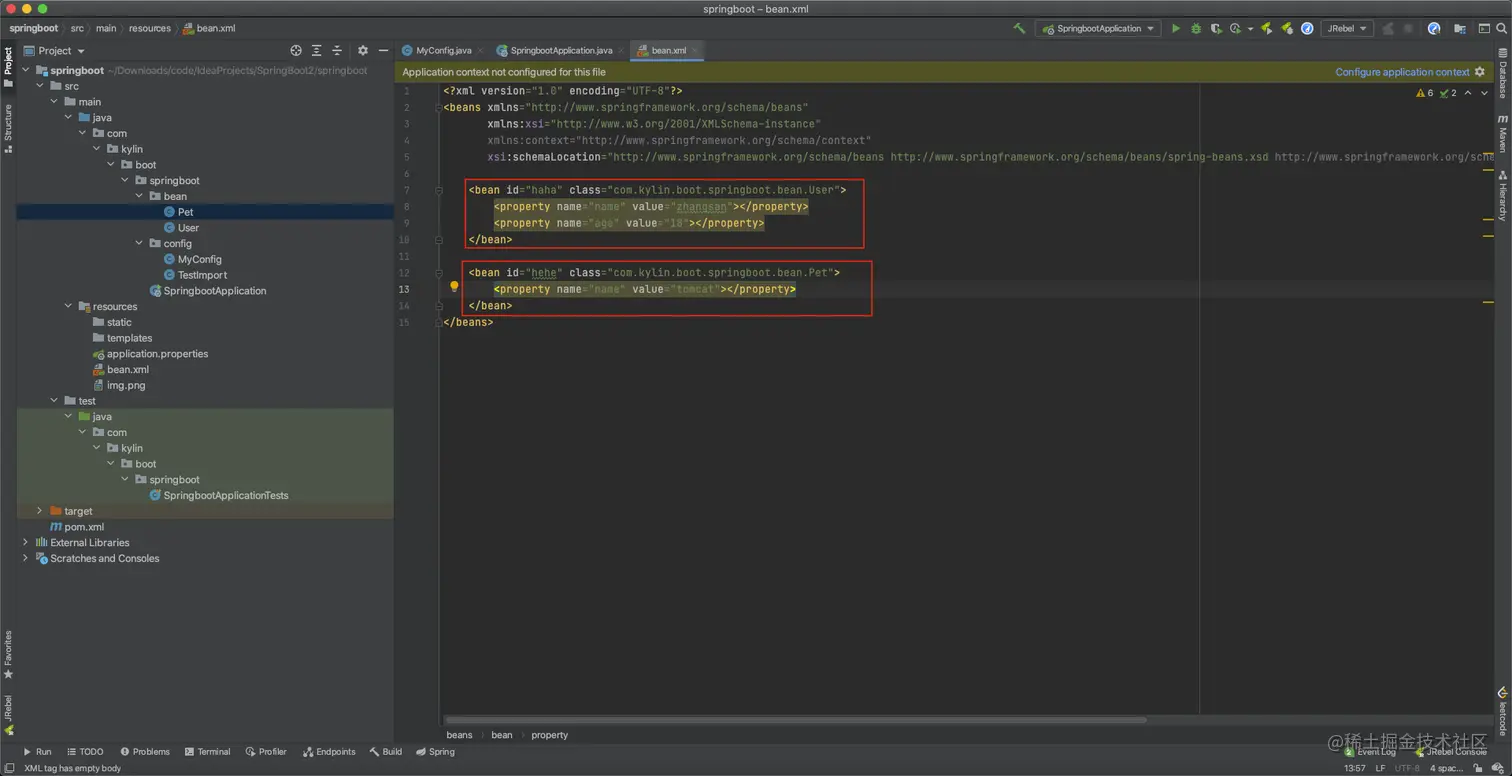1512x776 pixels.
Task: Open the Maven side panel
Action: point(1502,134)
